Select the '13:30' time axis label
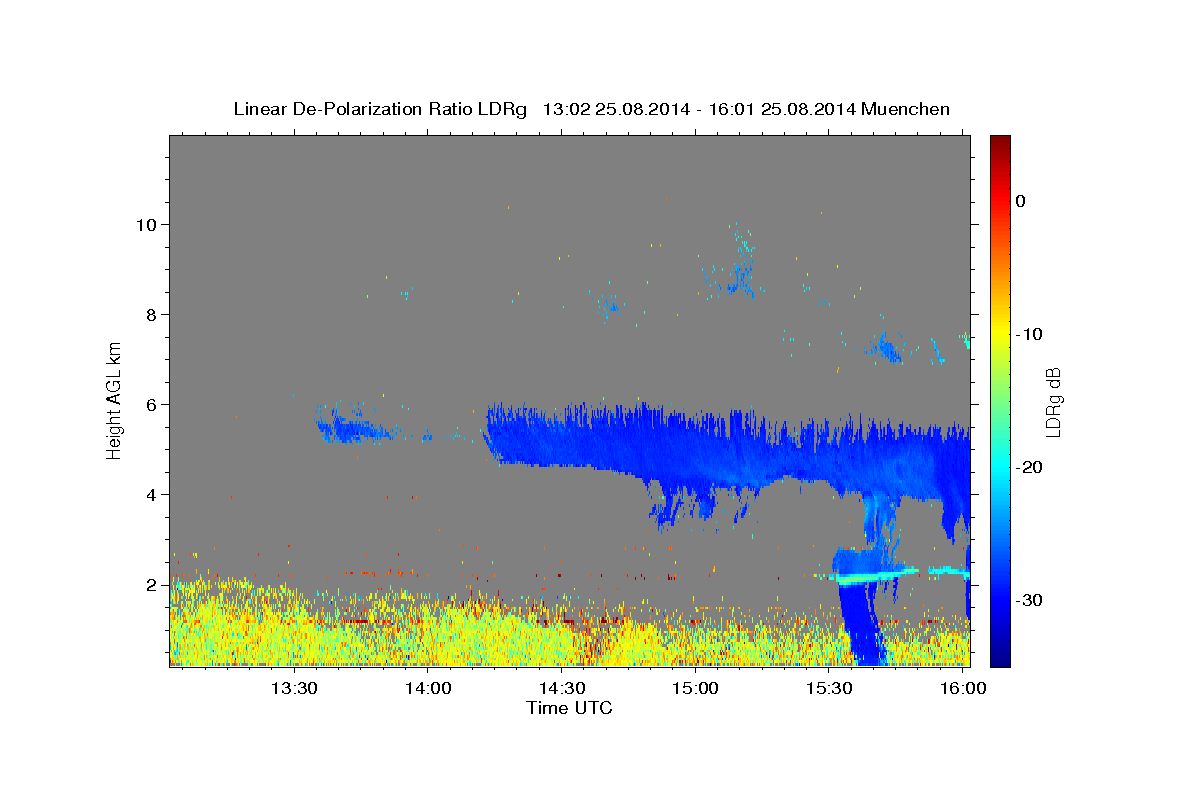Viewport: 1200px width, 800px height. point(295,689)
